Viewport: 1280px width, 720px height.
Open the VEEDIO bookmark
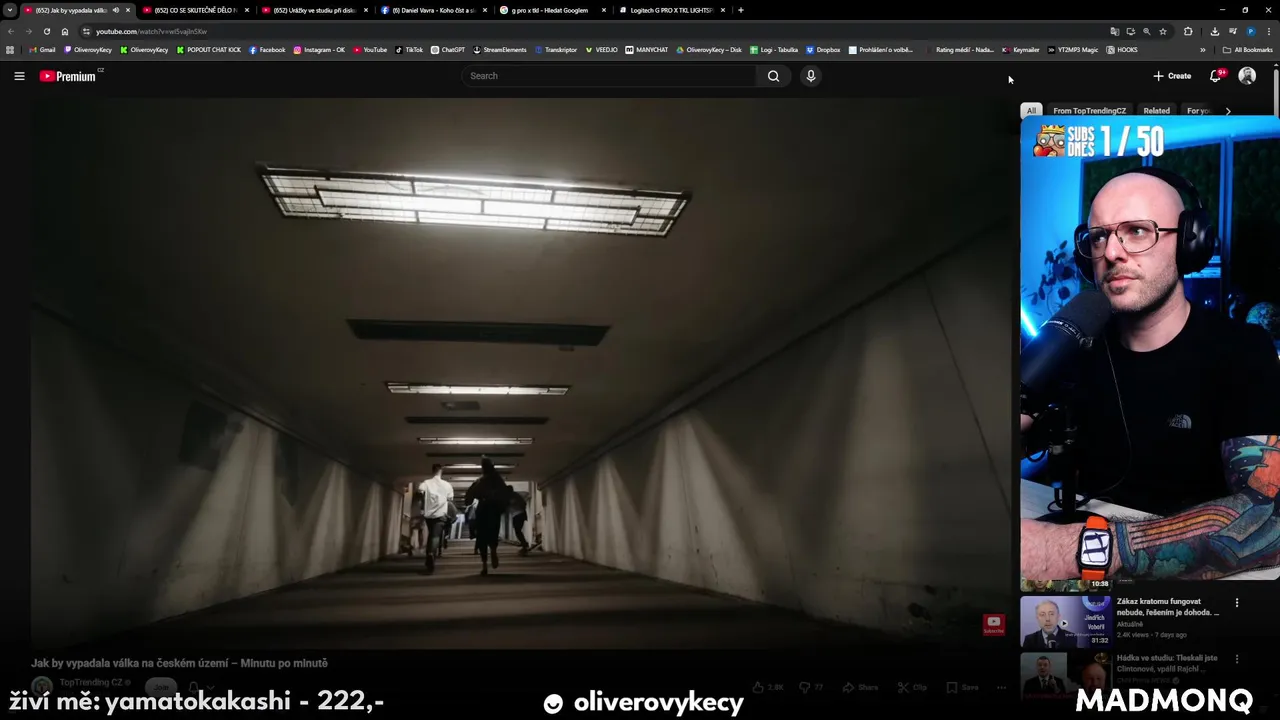tap(602, 50)
